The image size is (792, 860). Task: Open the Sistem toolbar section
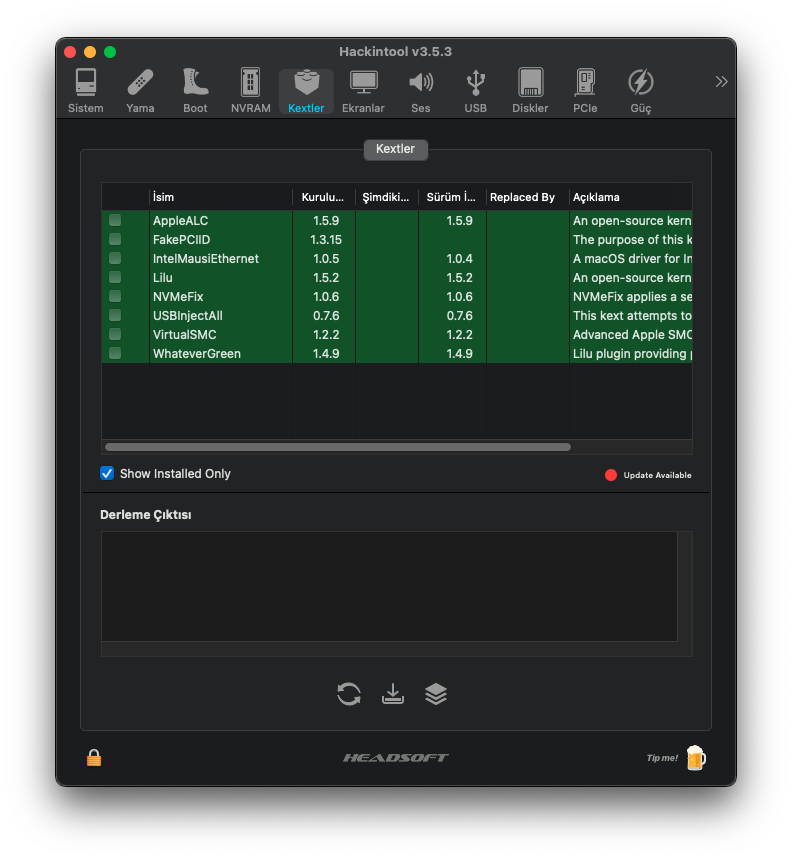tap(86, 90)
